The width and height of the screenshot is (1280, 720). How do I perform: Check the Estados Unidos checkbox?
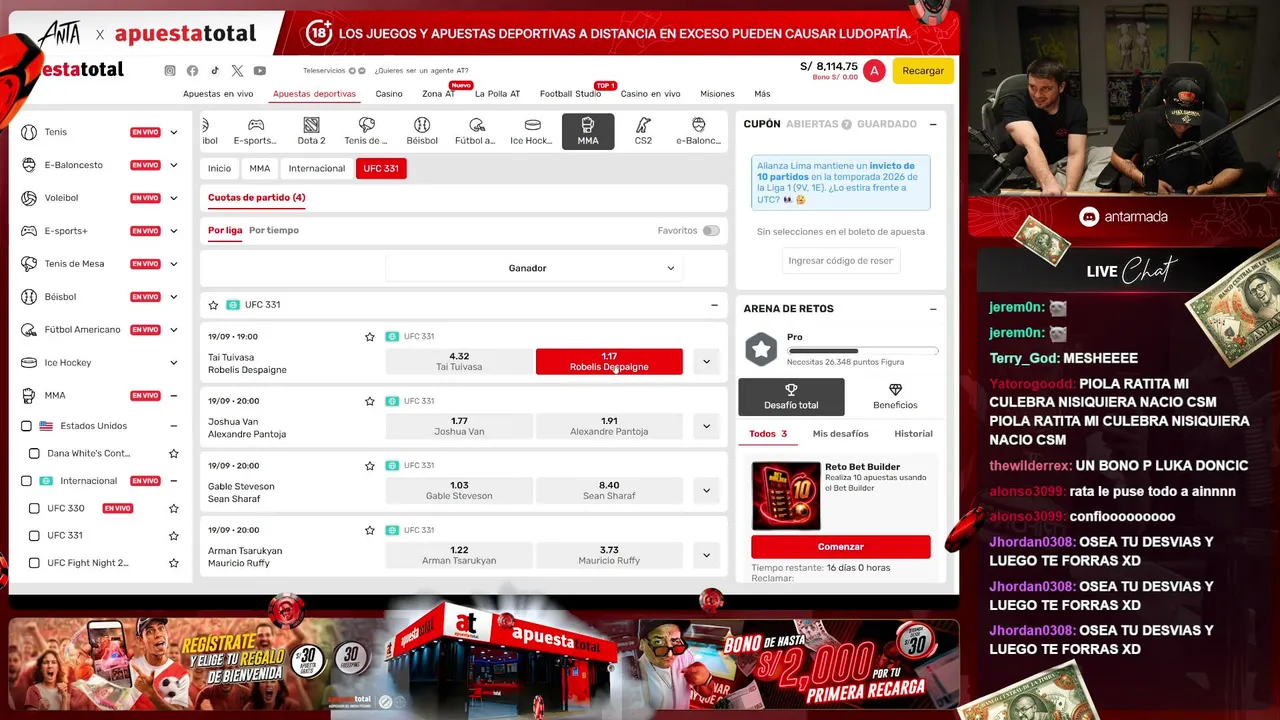[27, 426]
